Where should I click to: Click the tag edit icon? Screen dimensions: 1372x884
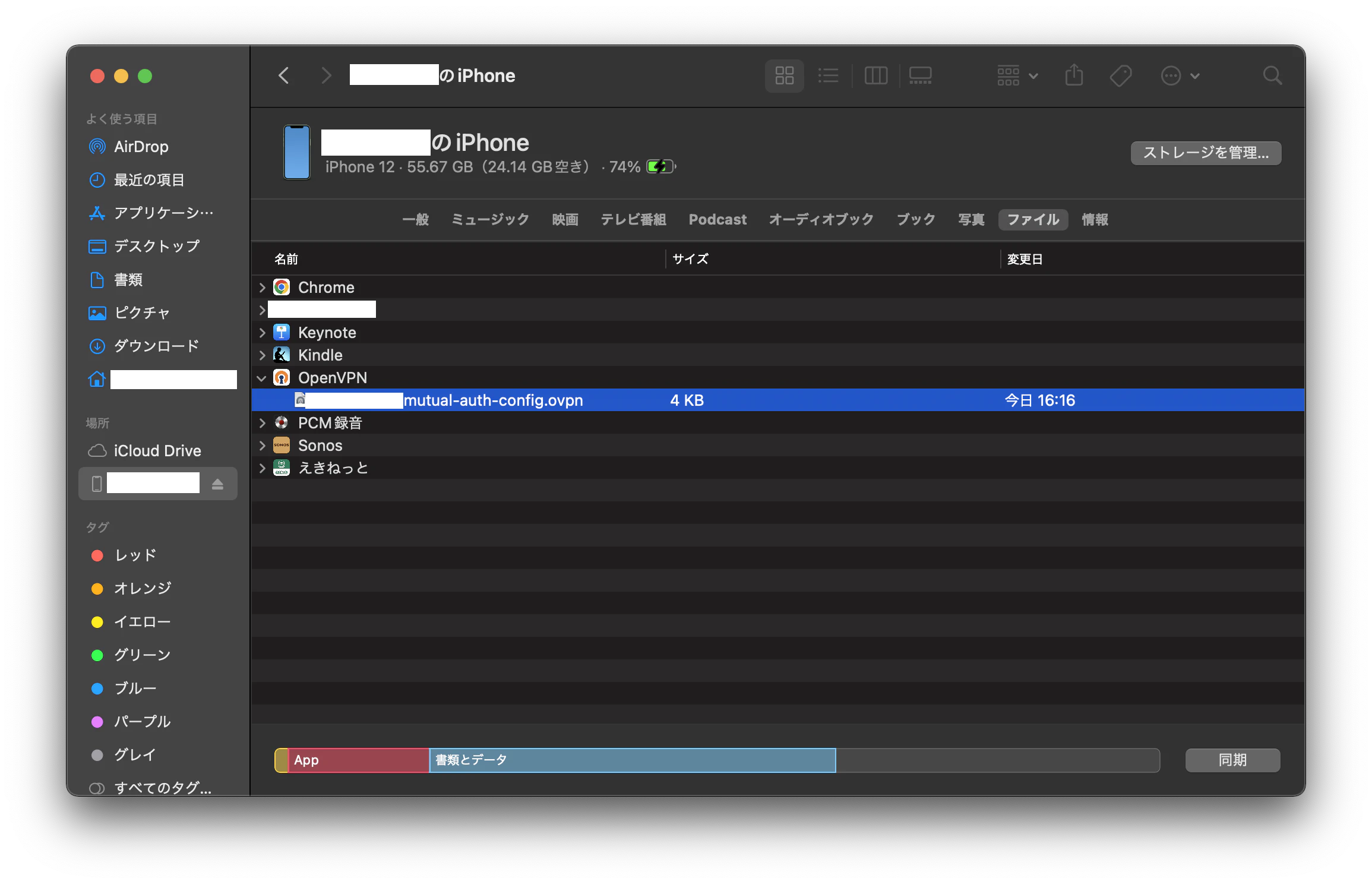click(1121, 75)
